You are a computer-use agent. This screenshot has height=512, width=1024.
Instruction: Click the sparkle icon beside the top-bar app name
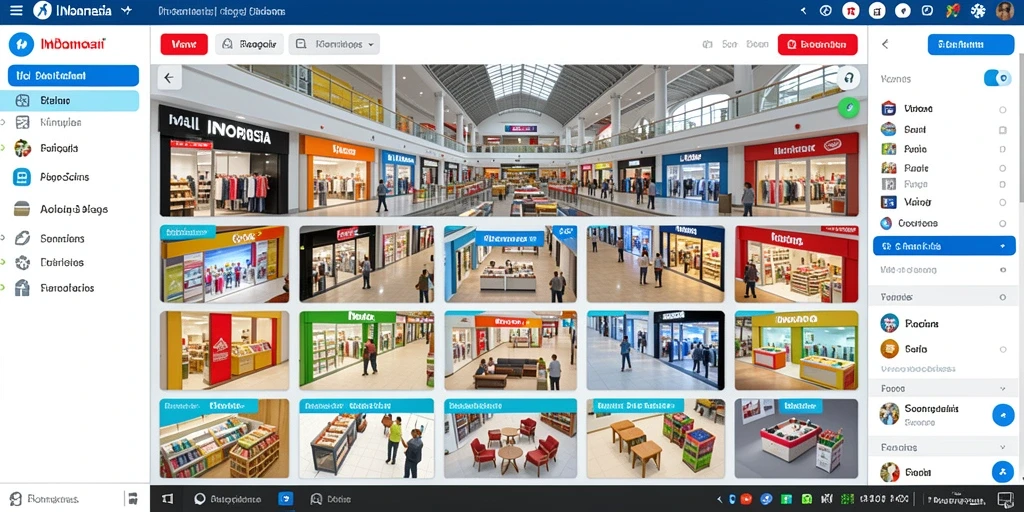tap(127, 10)
